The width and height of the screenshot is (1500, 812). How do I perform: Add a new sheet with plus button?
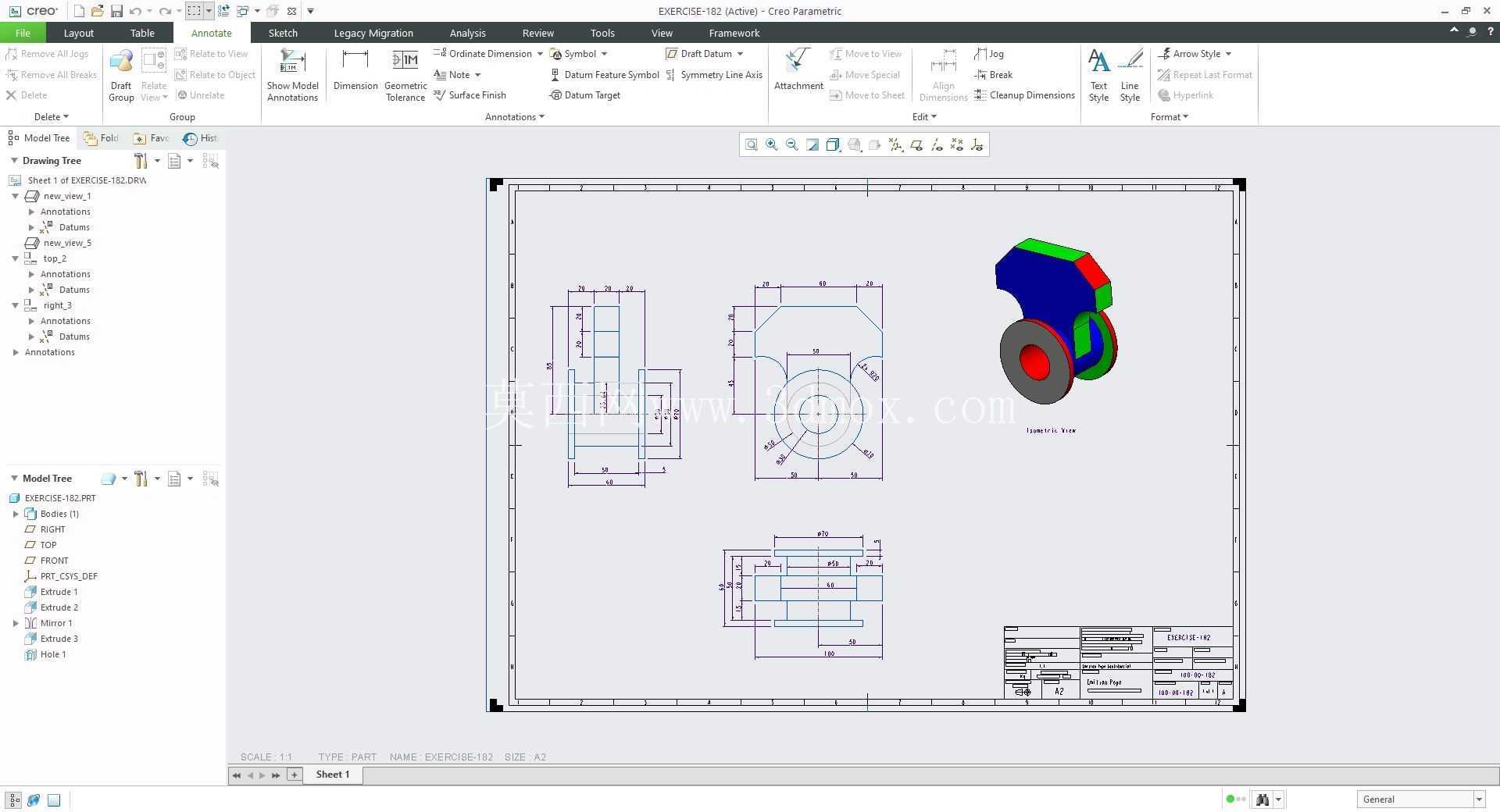(x=294, y=775)
